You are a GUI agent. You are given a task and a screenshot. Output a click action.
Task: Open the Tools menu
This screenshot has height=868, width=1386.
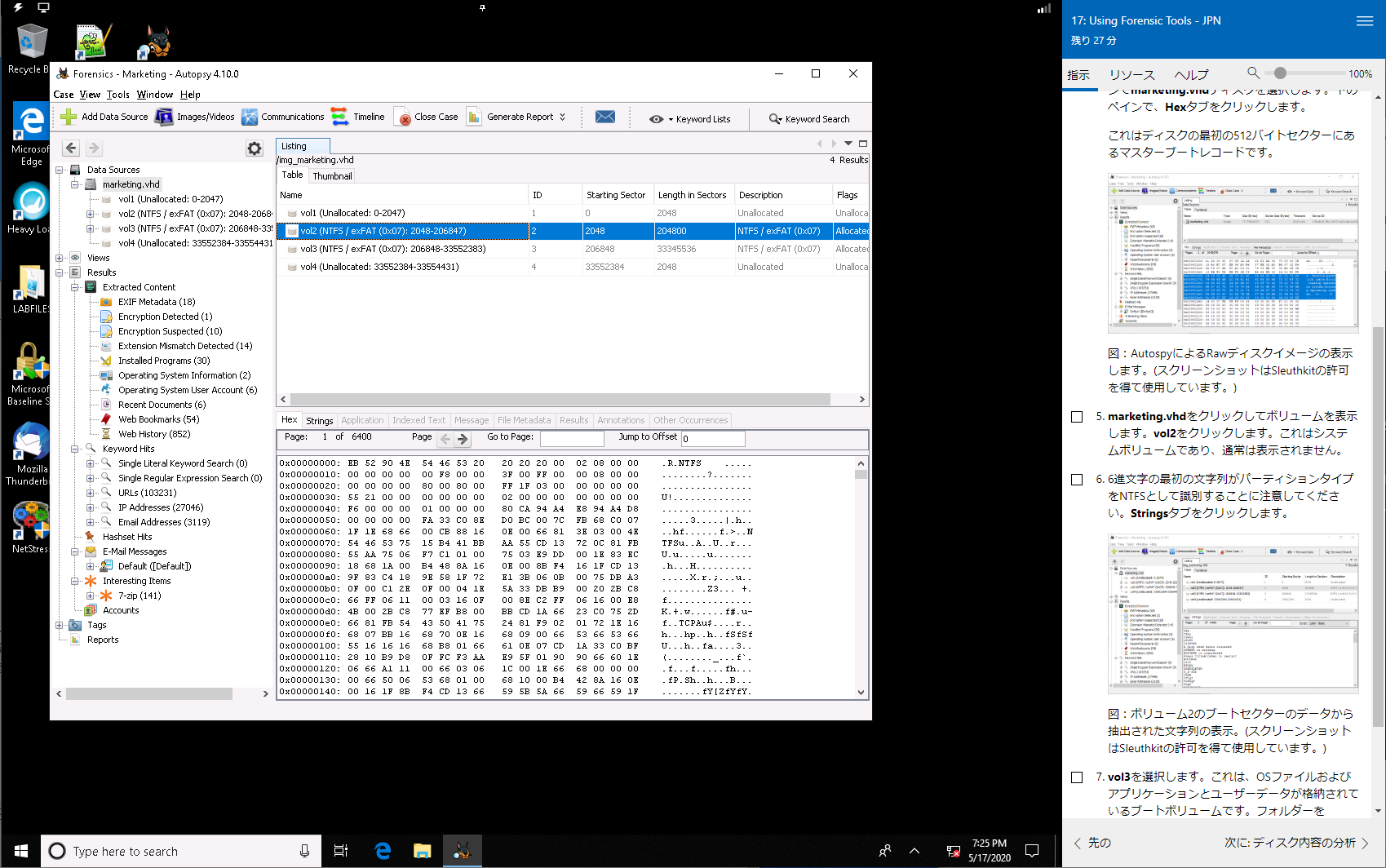click(117, 95)
